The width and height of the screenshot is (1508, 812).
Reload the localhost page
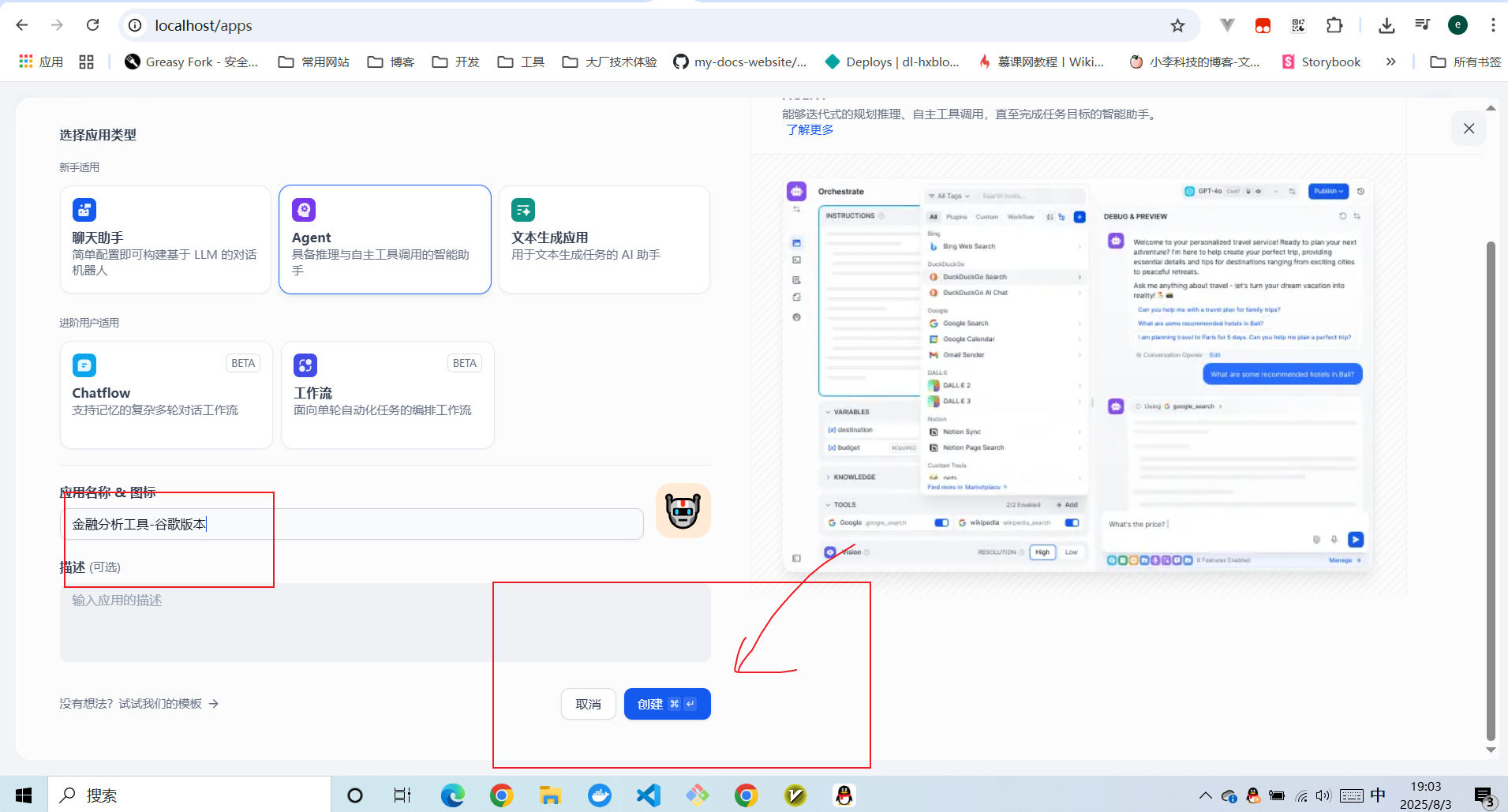pyautogui.click(x=93, y=25)
